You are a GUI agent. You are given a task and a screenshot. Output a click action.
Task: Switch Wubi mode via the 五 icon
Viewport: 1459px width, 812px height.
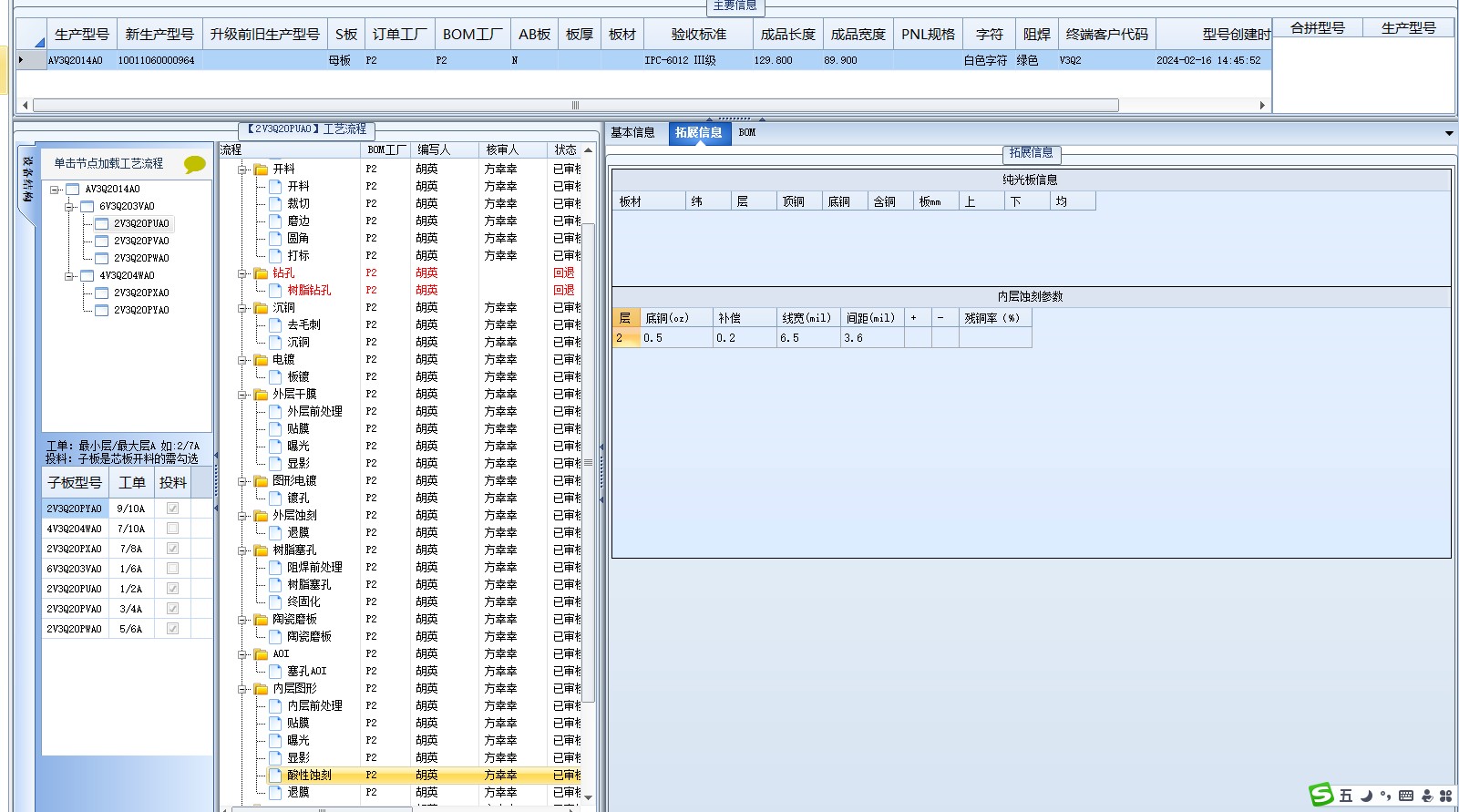click(x=1346, y=796)
